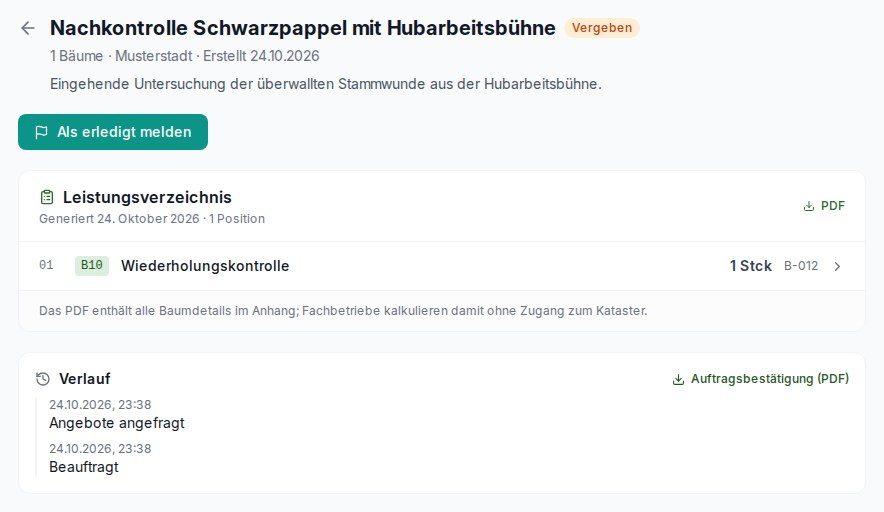
Task: Click the line 1 Bäume · Musterstadt · Erstellt 24.10.2026
Action: pyautogui.click(x=184, y=56)
